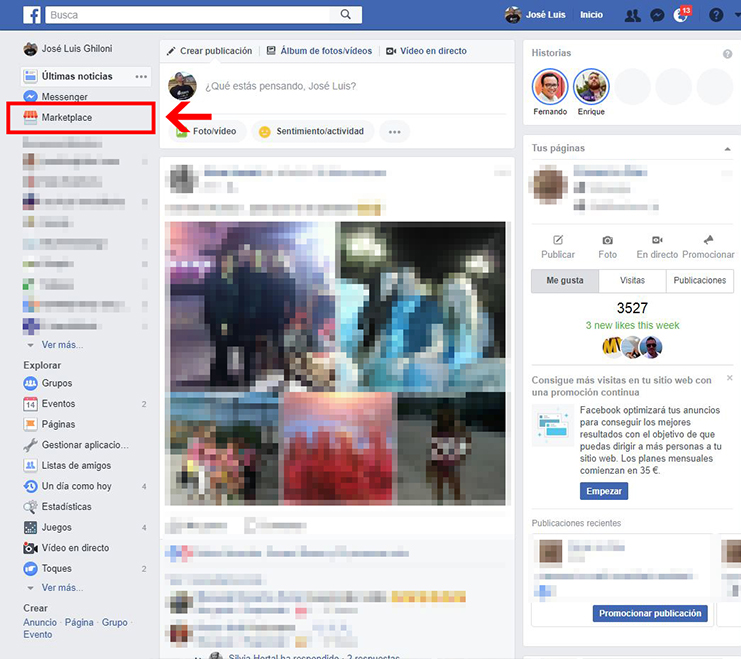Viewport: 741px width, 659px height.
Task: Open Enrique's story
Action: [x=591, y=87]
